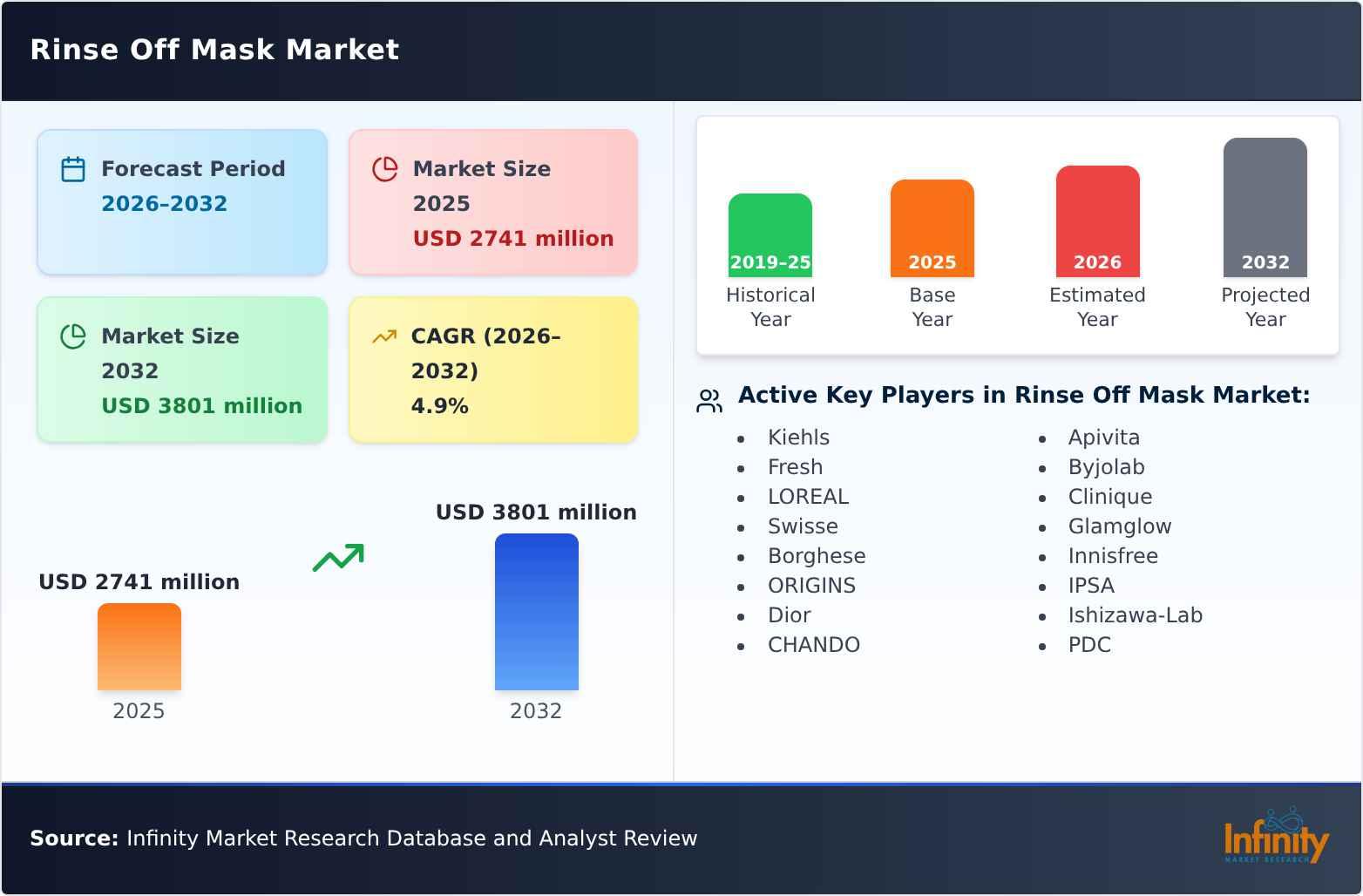Expand the Historical Year 2019-25 bar
This screenshot has height=896, width=1363.
coord(770,227)
